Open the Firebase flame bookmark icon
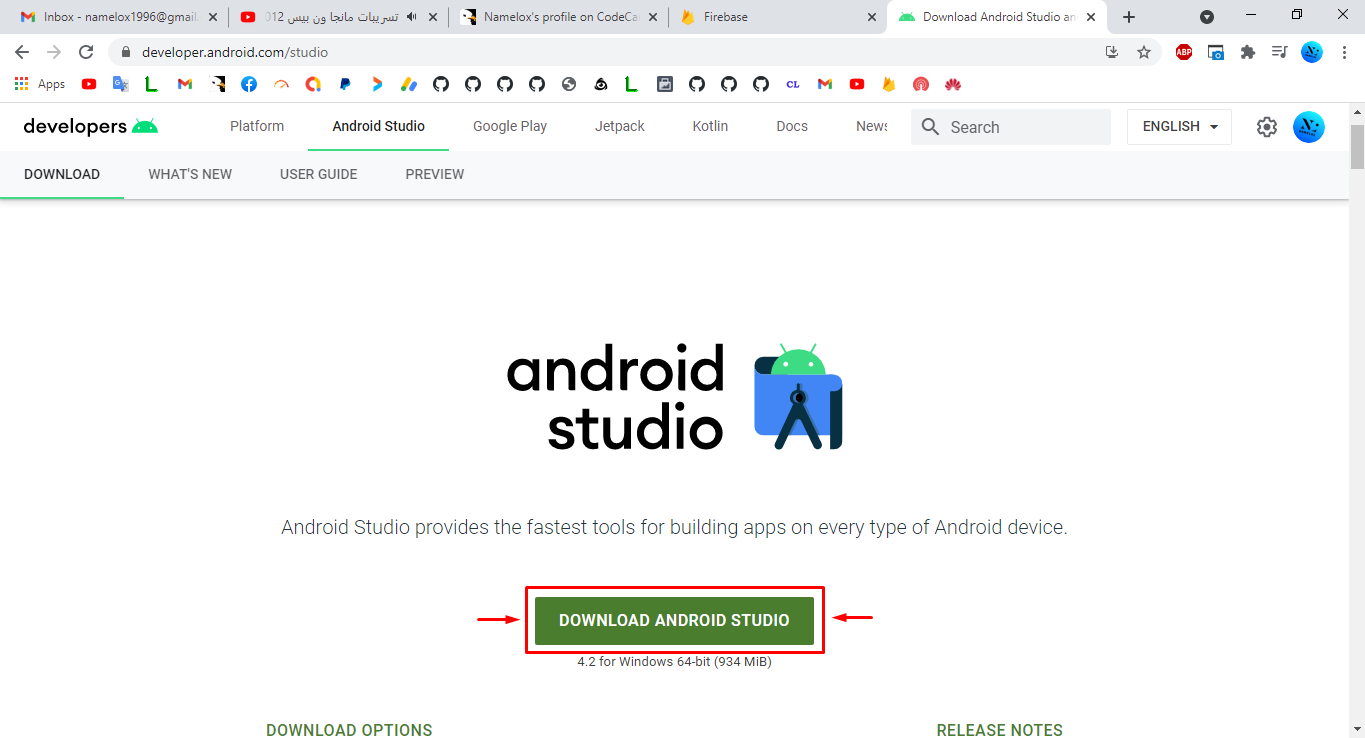The width and height of the screenshot is (1365, 738). (889, 84)
